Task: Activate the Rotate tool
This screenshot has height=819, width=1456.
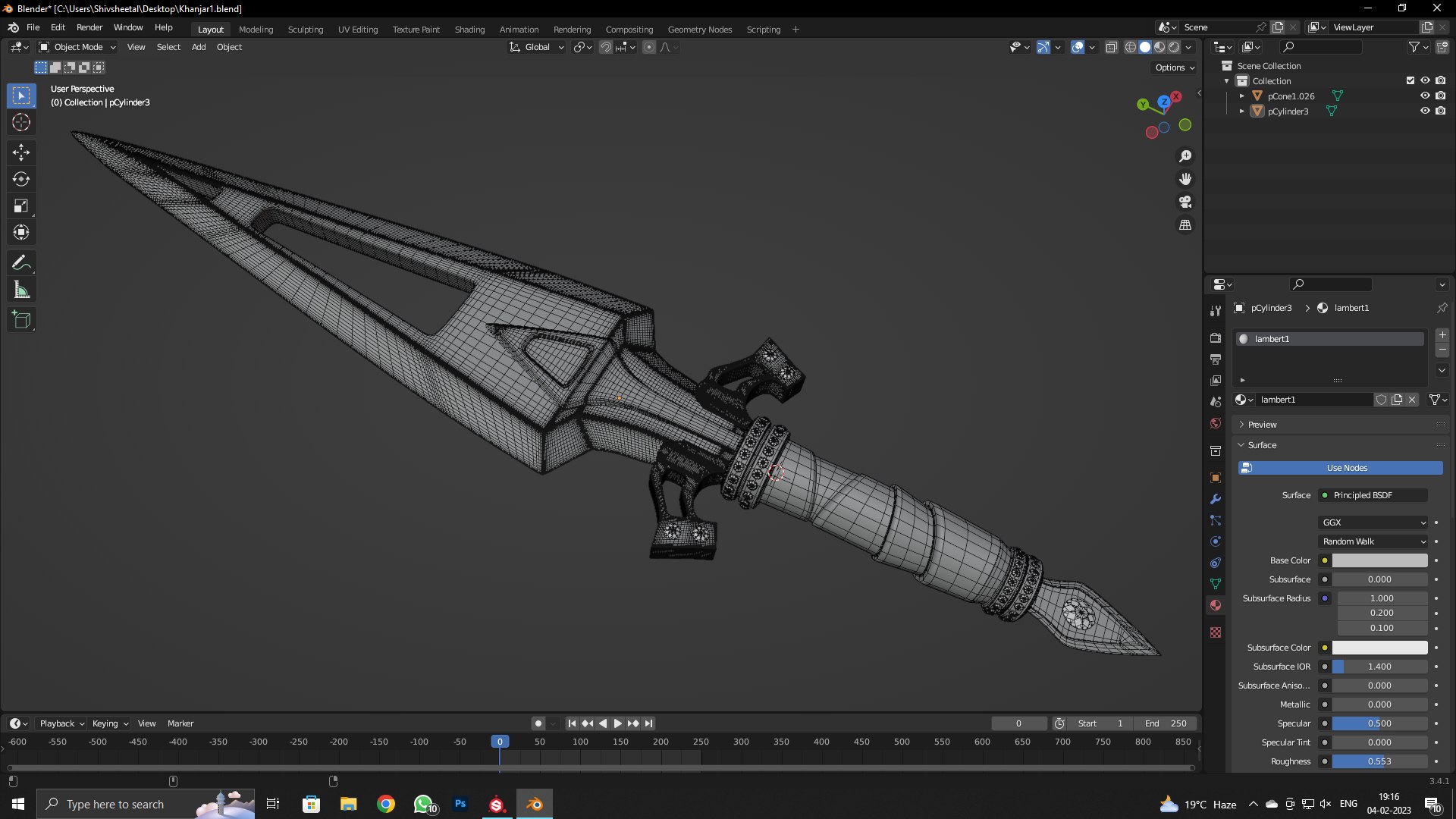Action: (21, 179)
